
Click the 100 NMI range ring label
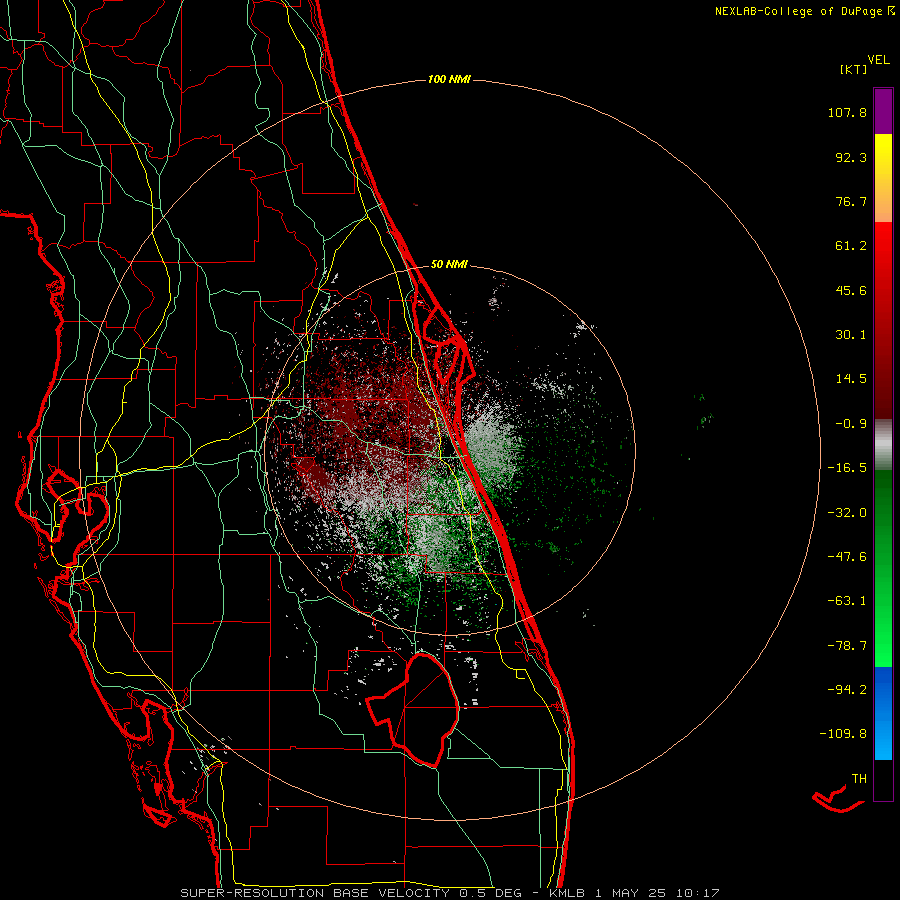tap(449, 79)
